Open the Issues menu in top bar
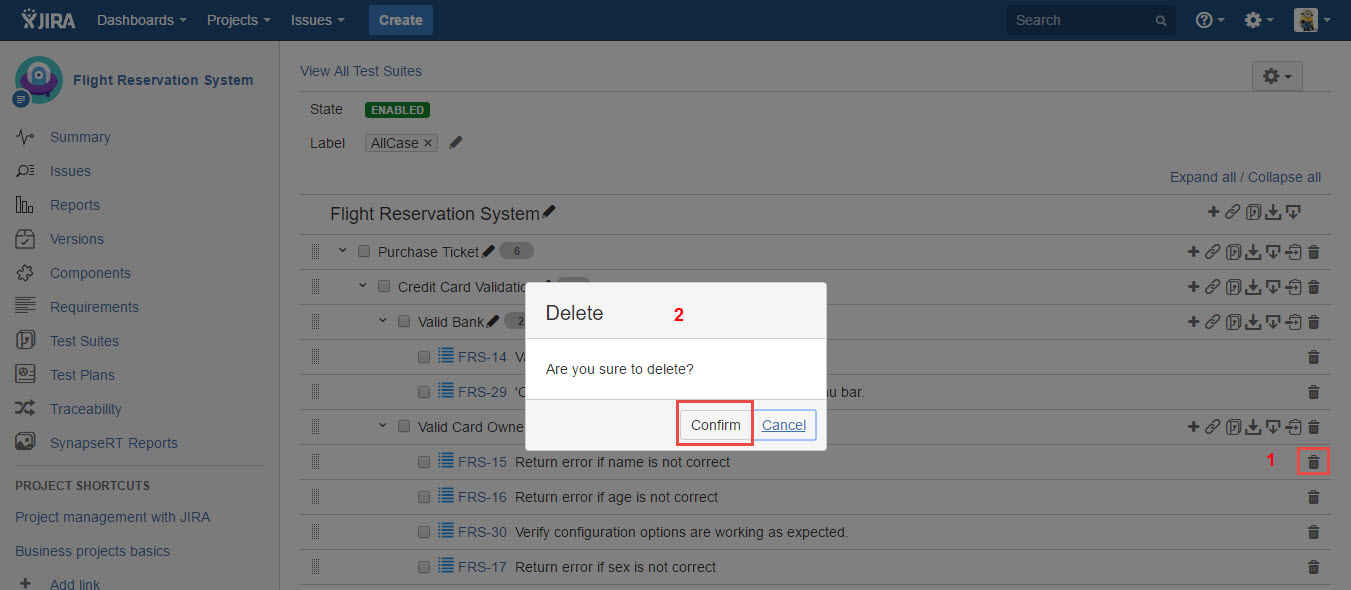The height and width of the screenshot is (590, 1351). click(317, 20)
